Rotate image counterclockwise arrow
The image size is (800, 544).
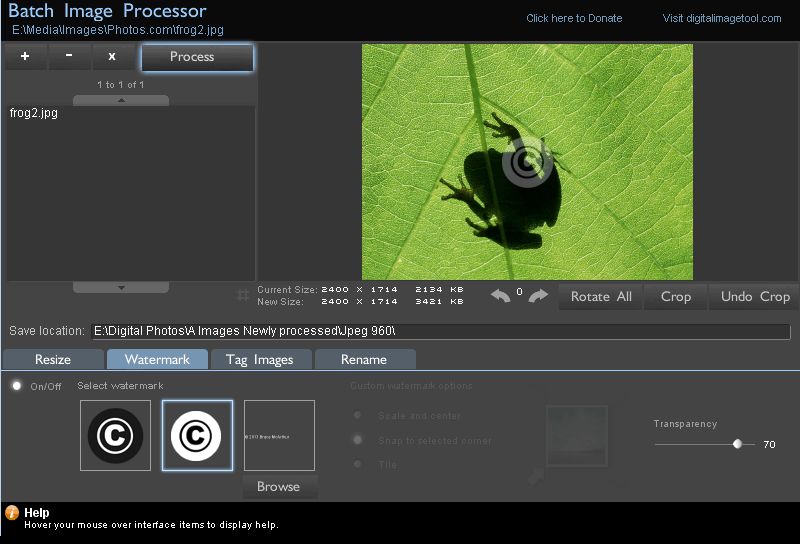501,295
